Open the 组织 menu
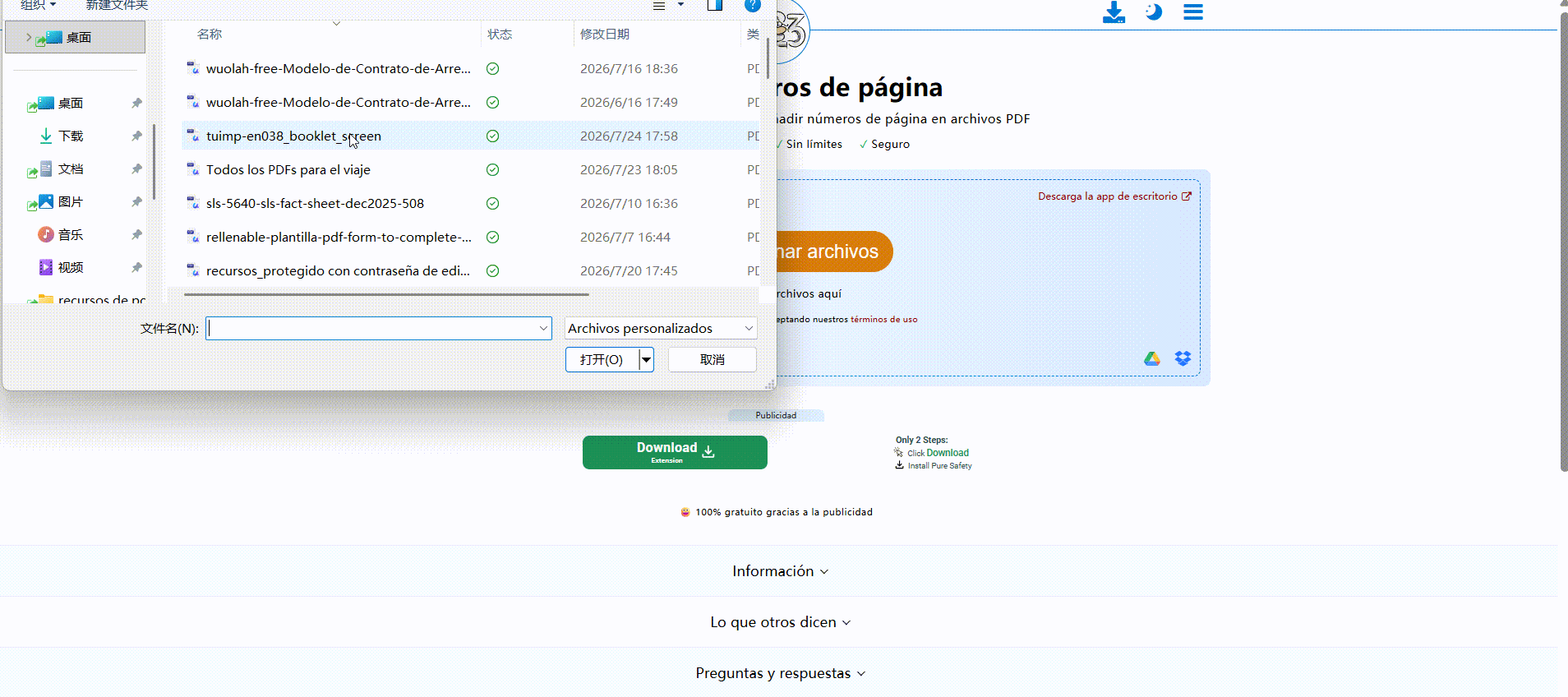This screenshot has width=1568, height=697. click(x=38, y=5)
